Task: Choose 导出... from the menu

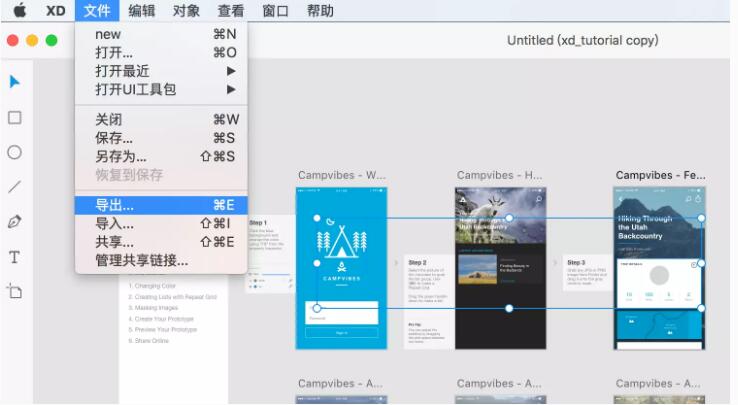Action: [x=161, y=205]
